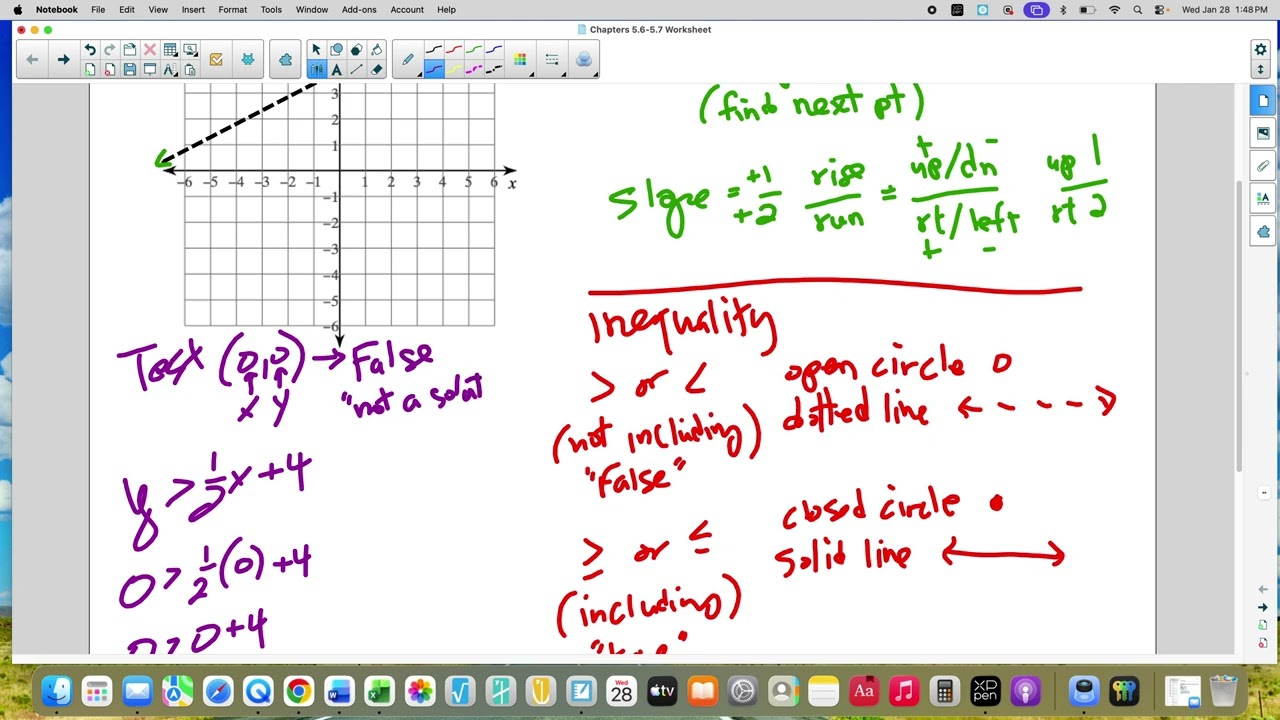Toggle Bluetooth menu bar icon

(x=1063, y=10)
